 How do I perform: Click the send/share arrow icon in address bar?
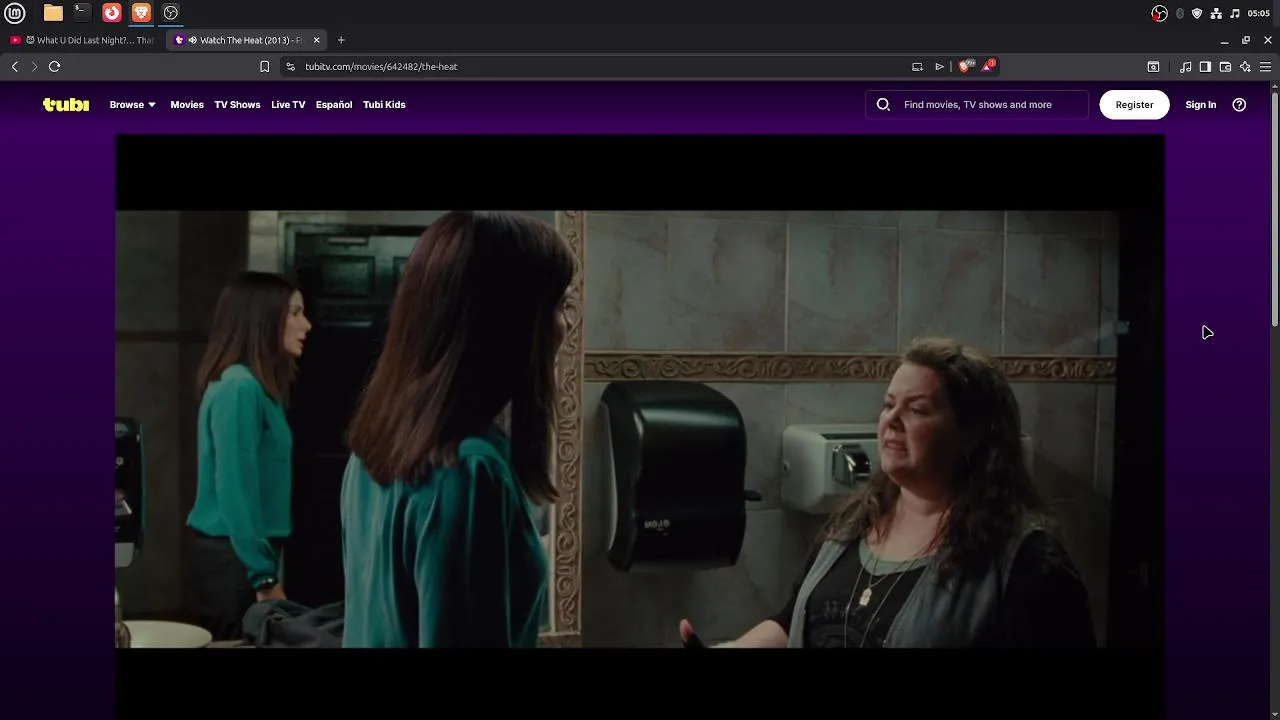click(x=939, y=66)
